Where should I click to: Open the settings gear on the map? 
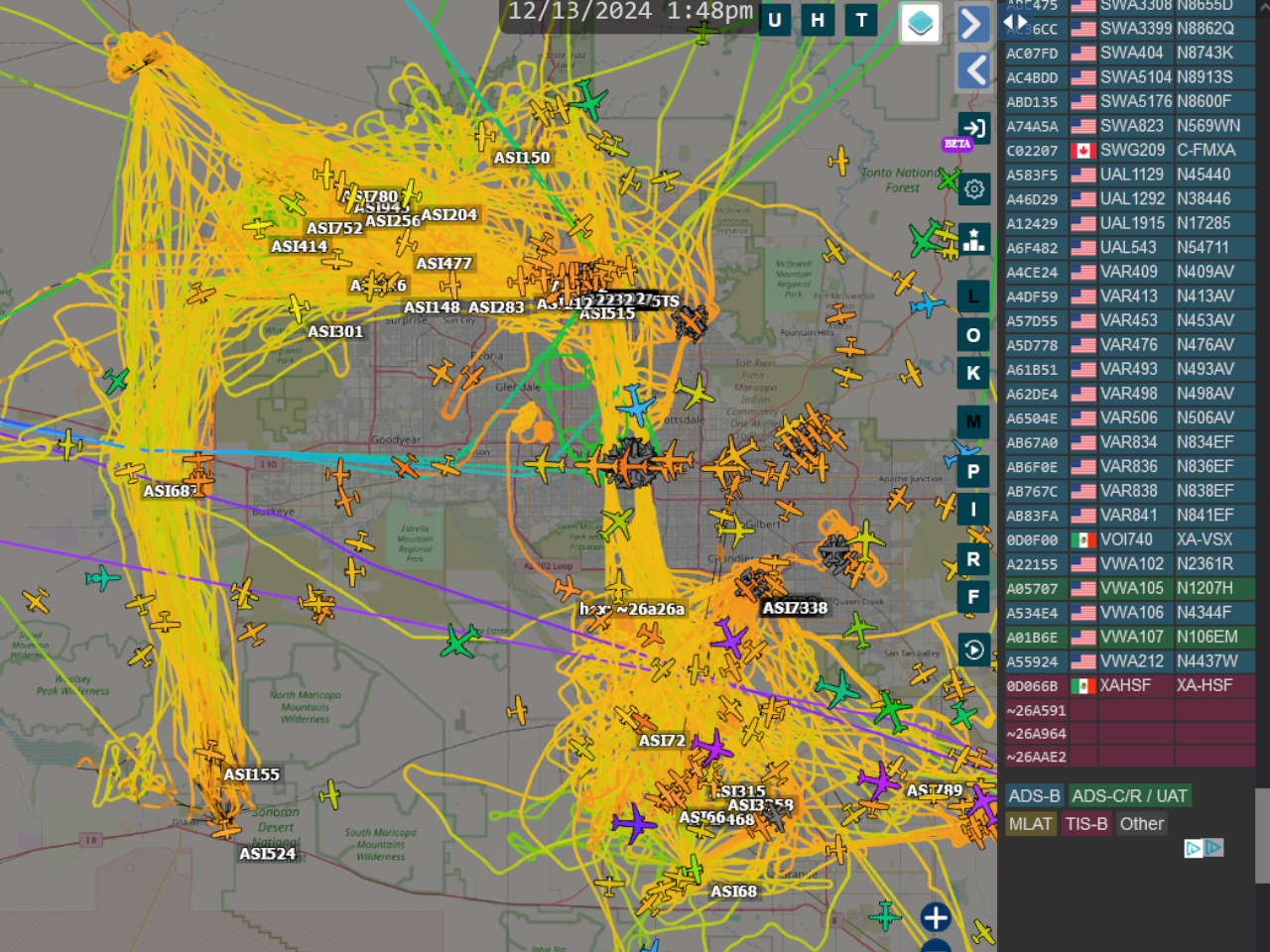point(974,189)
